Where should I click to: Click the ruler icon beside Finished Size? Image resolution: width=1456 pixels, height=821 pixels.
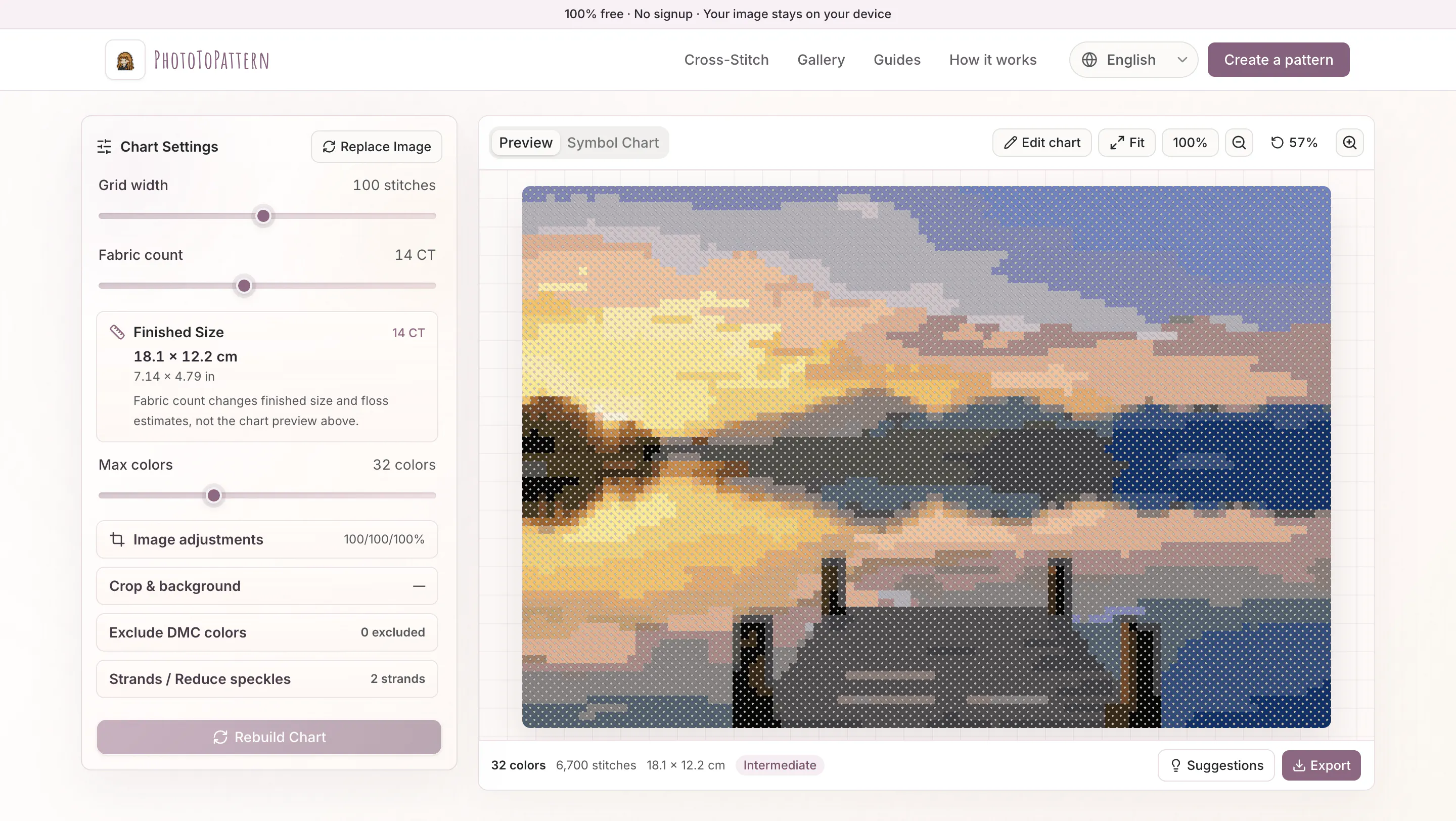[117, 332]
